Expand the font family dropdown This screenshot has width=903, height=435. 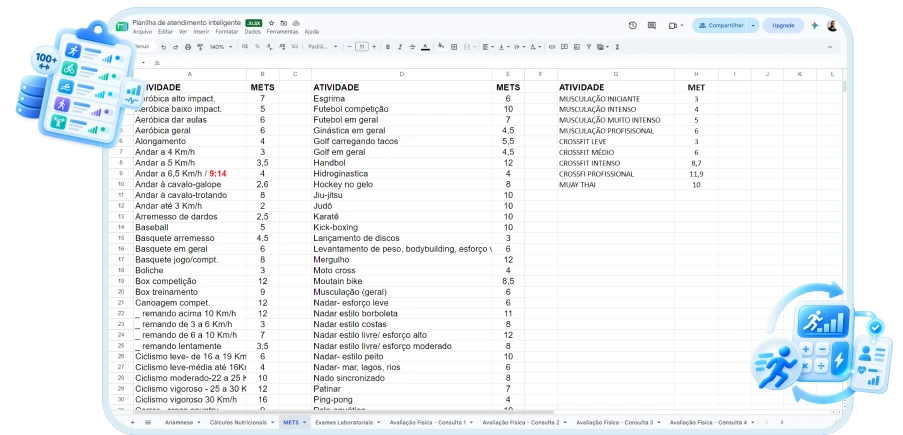point(323,47)
